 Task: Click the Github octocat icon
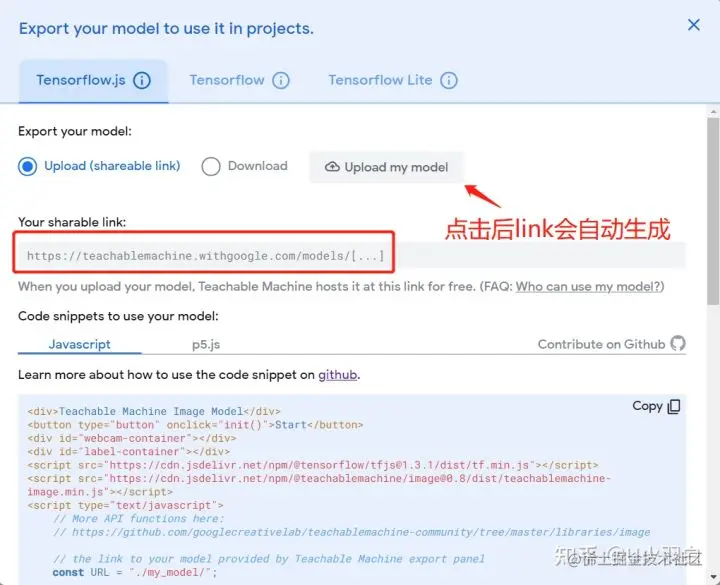tap(678, 343)
